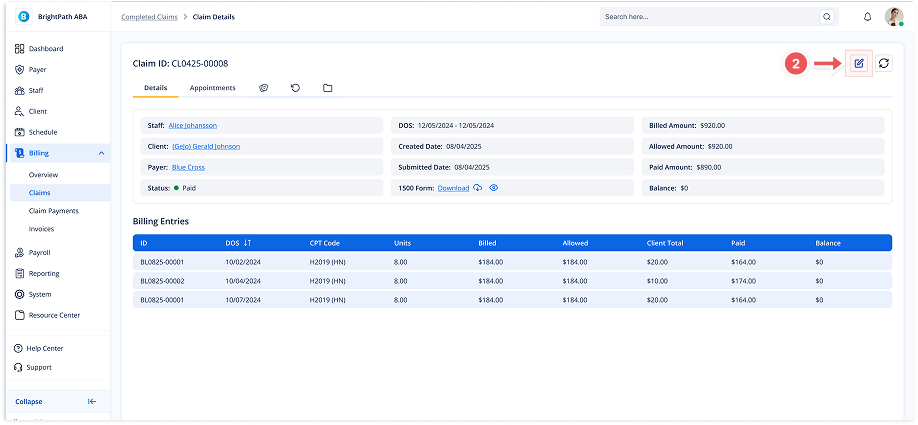Open the user profile avatar
This screenshot has width=918, height=425.
[x=894, y=17]
